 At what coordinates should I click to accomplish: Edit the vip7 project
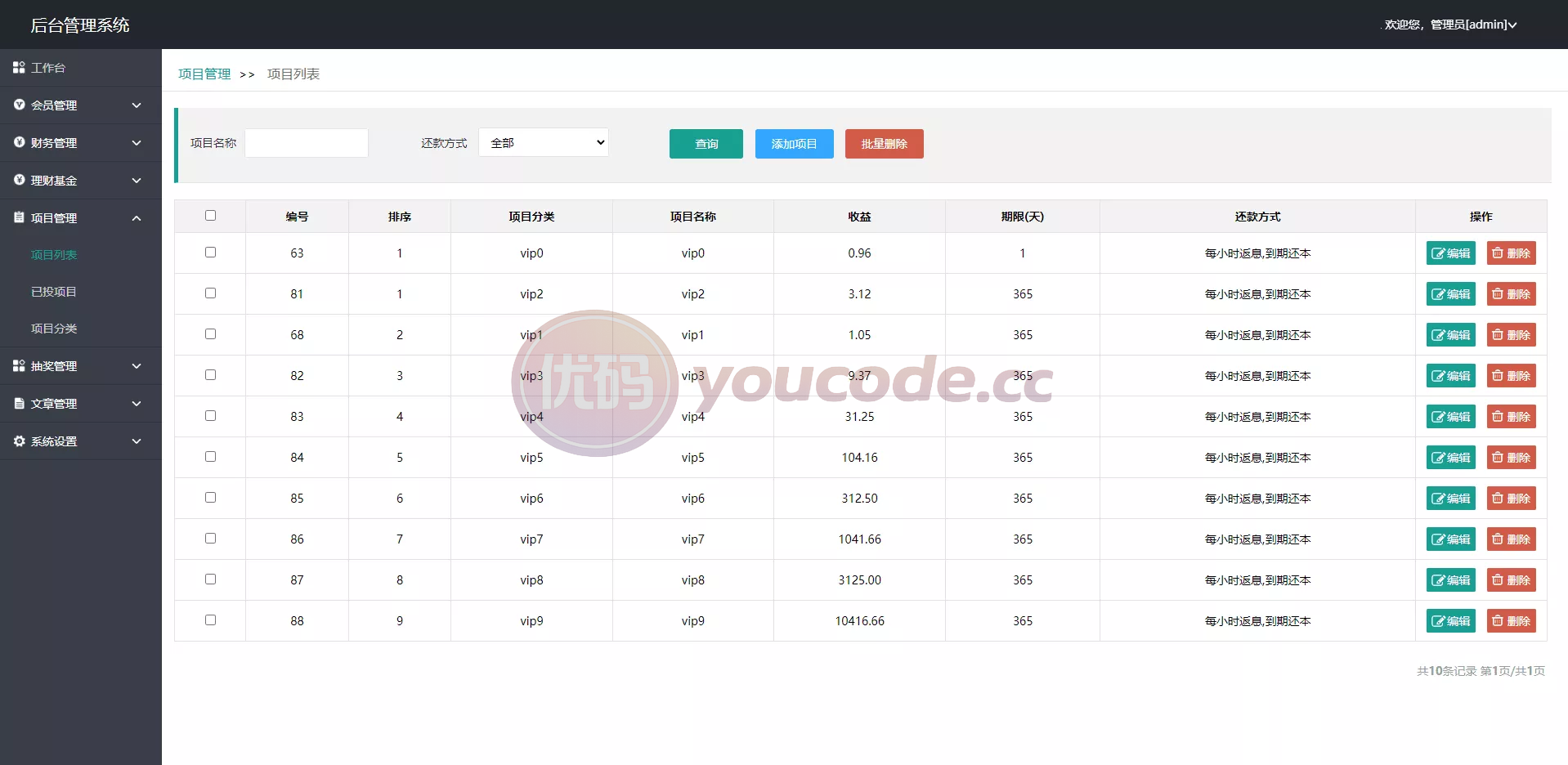click(1450, 539)
